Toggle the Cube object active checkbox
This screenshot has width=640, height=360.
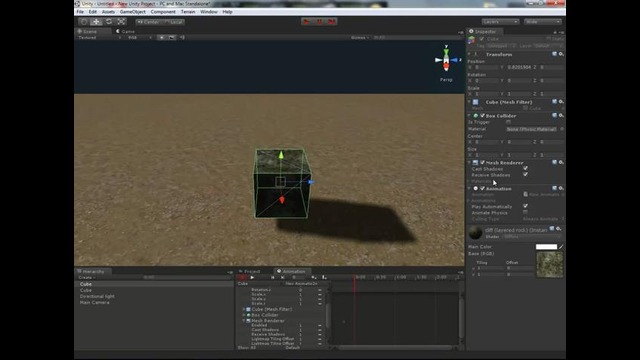[x=482, y=39]
